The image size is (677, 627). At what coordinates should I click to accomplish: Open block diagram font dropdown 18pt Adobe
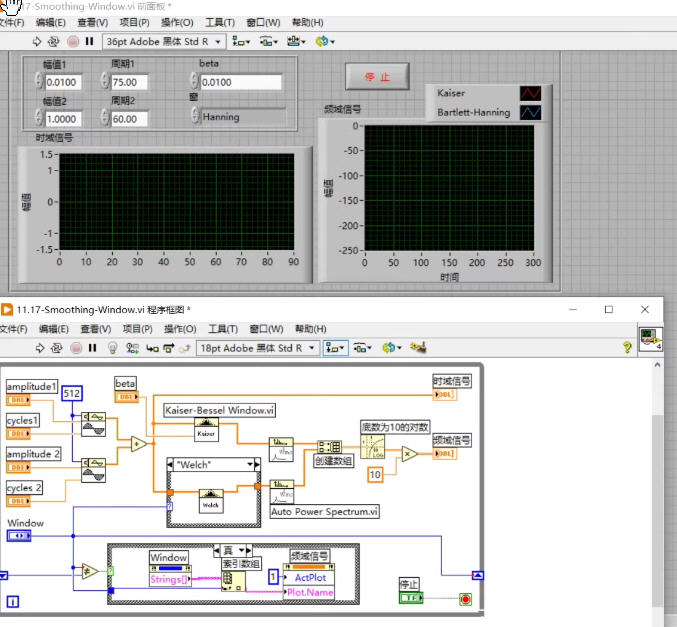click(258, 348)
